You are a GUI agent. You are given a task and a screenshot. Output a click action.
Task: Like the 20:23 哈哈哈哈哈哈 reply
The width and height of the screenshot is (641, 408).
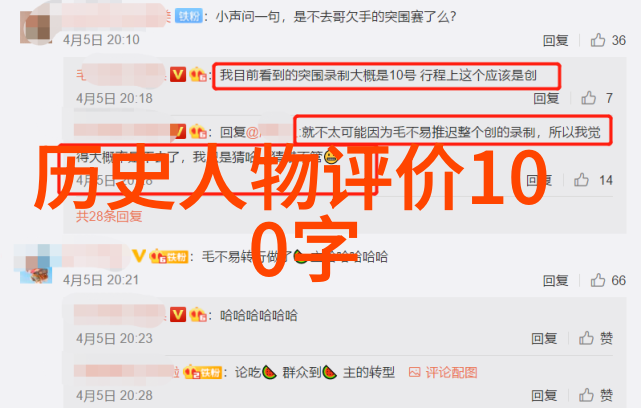(586, 338)
